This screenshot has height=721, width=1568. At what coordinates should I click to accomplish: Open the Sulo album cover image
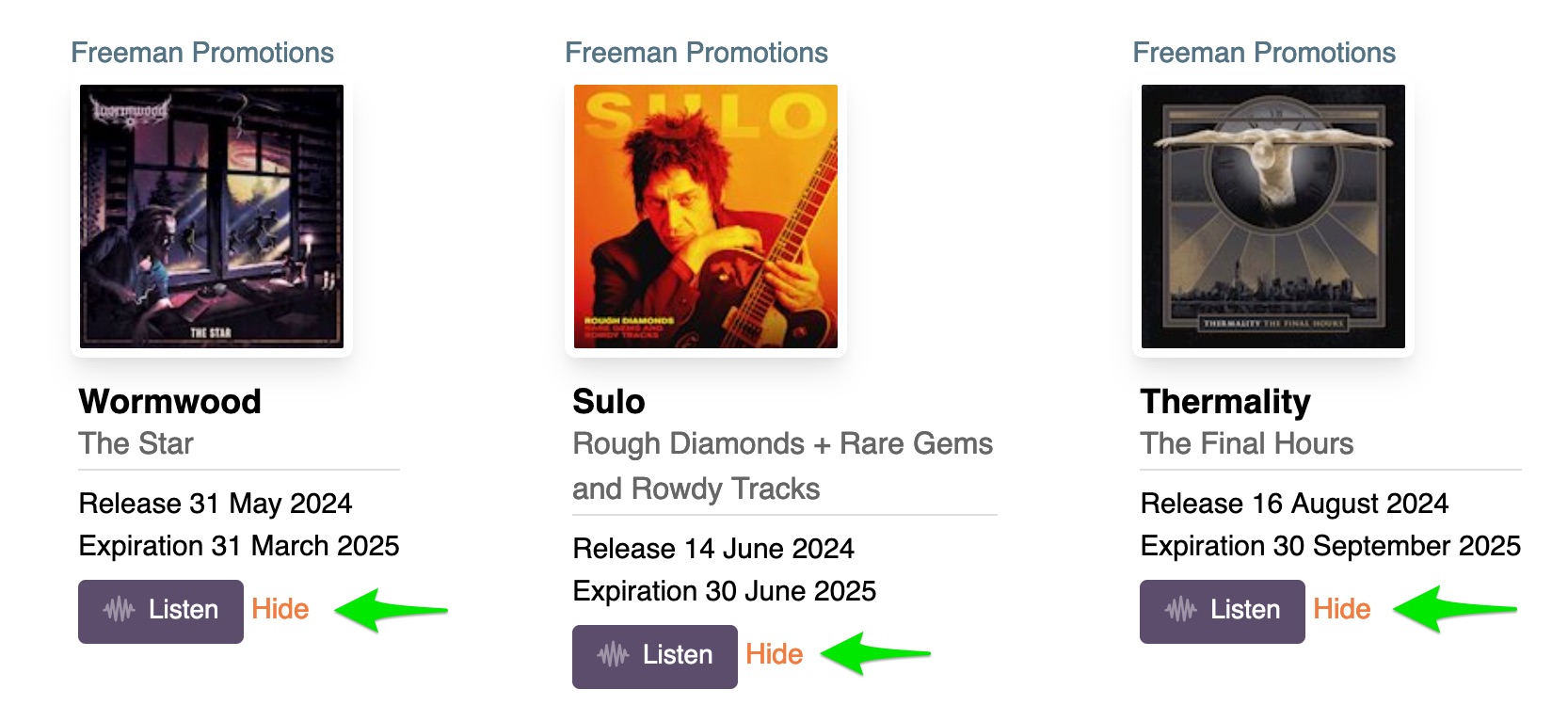[x=706, y=216]
